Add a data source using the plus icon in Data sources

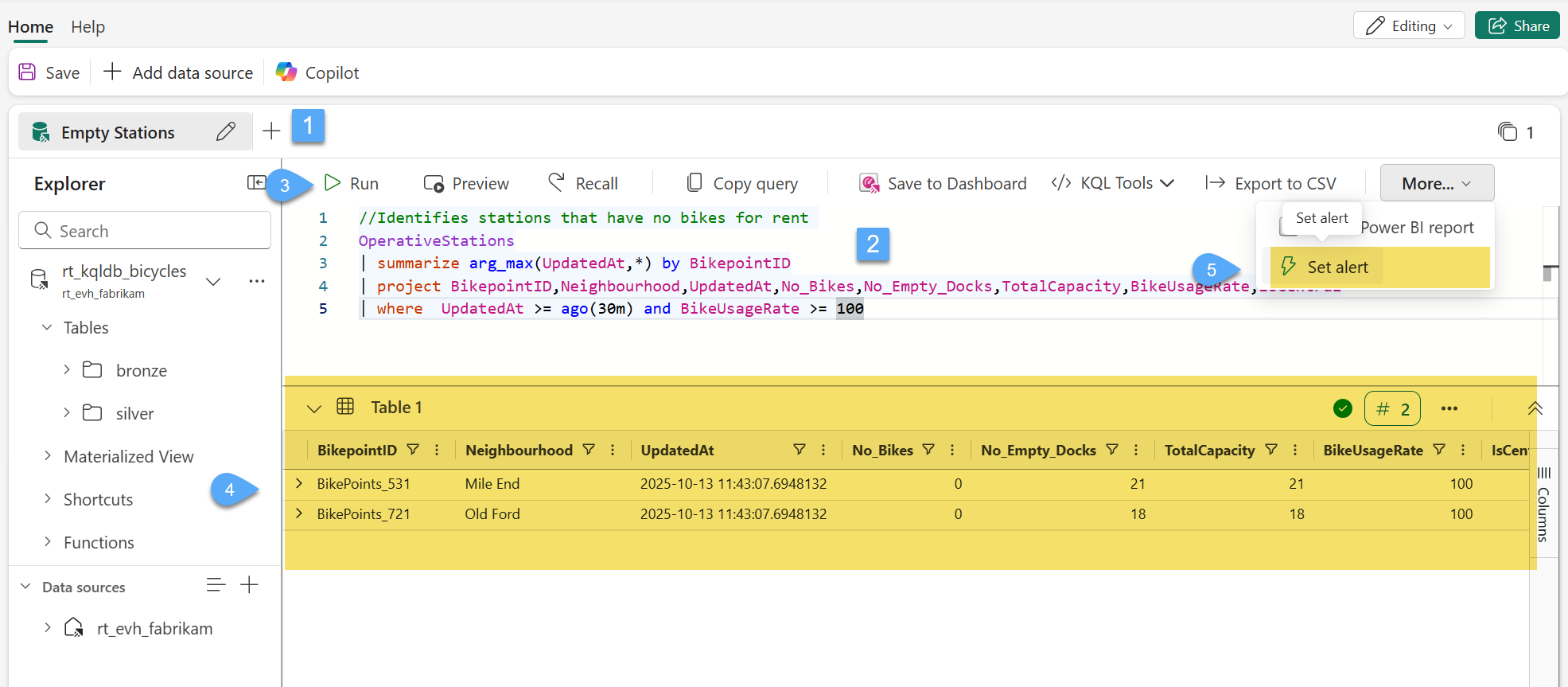point(250,585)
